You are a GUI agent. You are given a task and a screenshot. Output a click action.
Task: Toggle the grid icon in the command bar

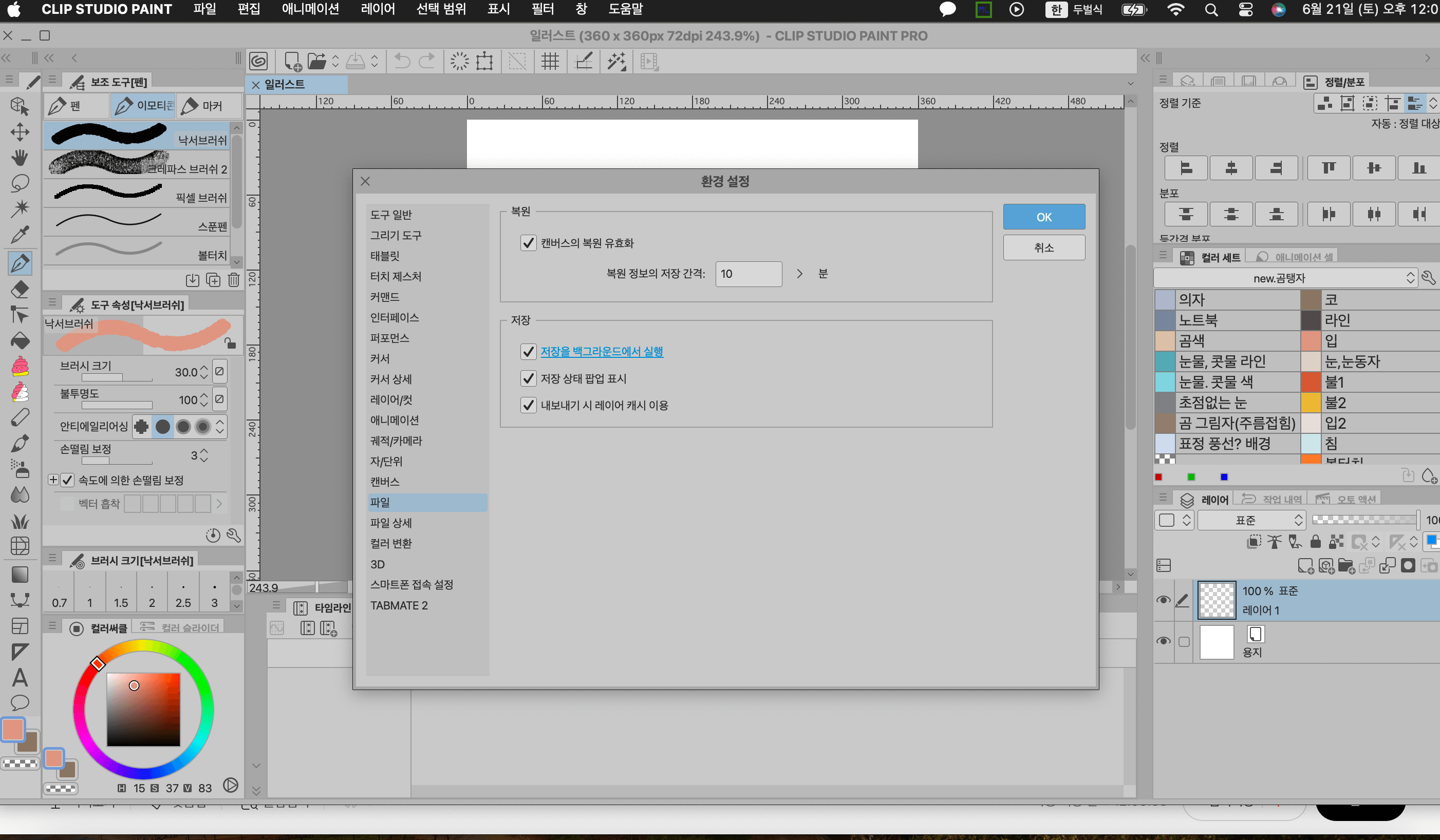coord(550,61)
